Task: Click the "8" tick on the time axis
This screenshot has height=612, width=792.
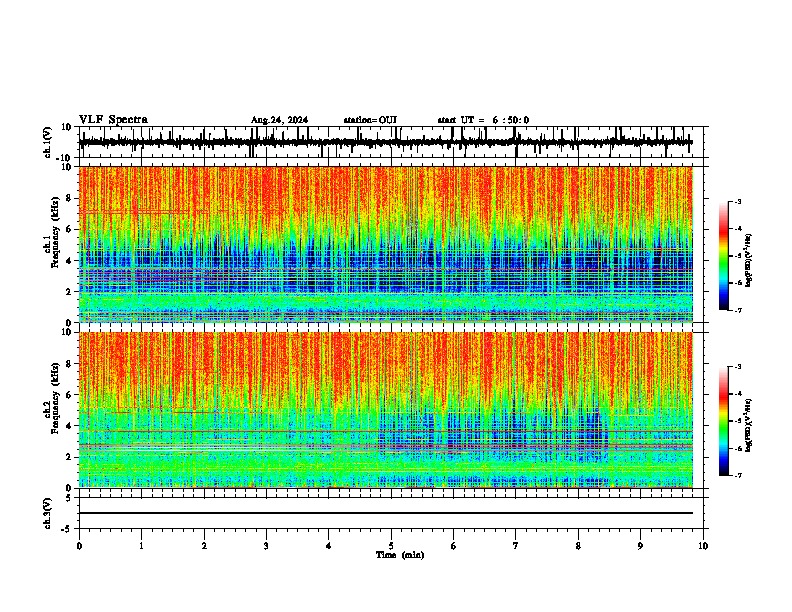Action: click(x=578, y=546)
